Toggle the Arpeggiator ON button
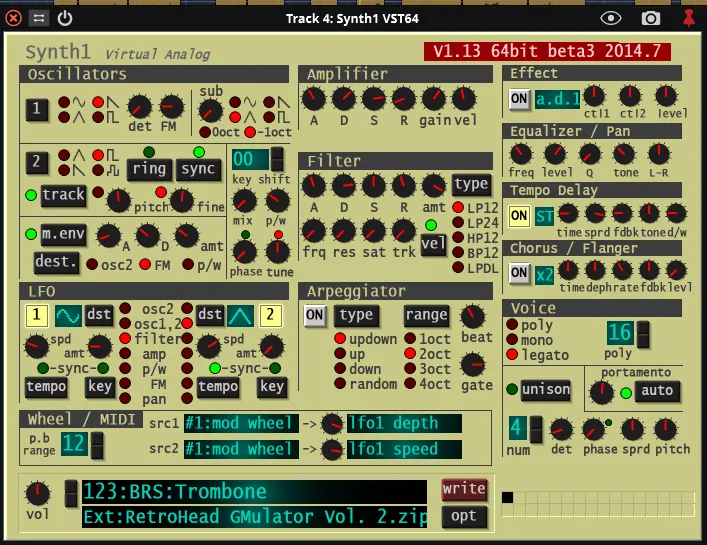 coord(315,315)
